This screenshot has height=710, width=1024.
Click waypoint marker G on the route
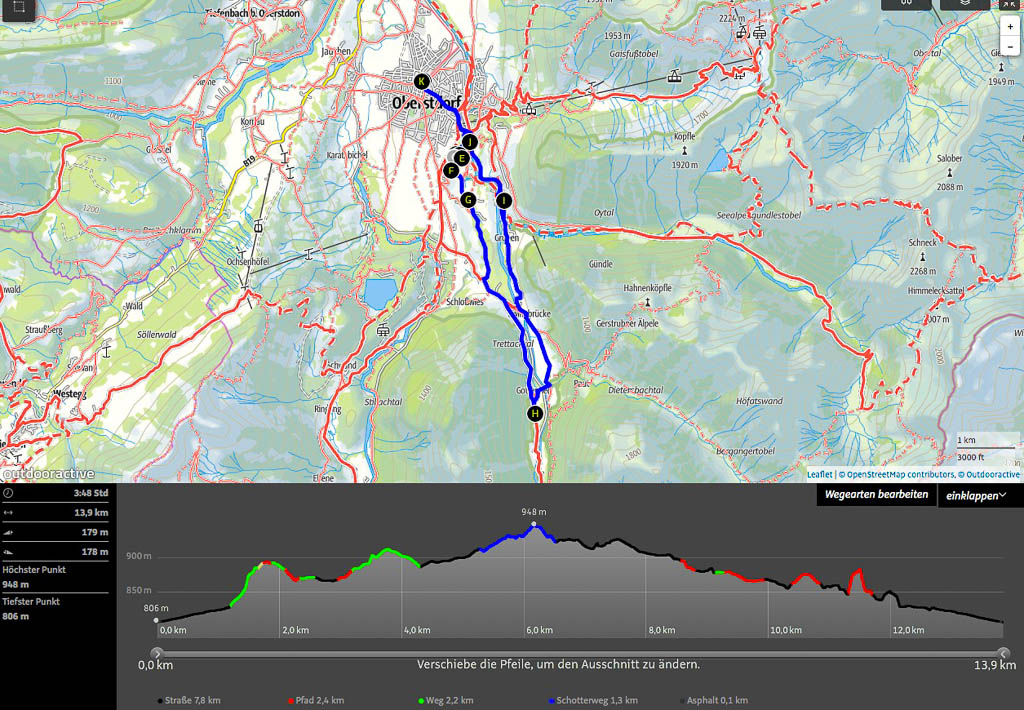pos(467,200)
